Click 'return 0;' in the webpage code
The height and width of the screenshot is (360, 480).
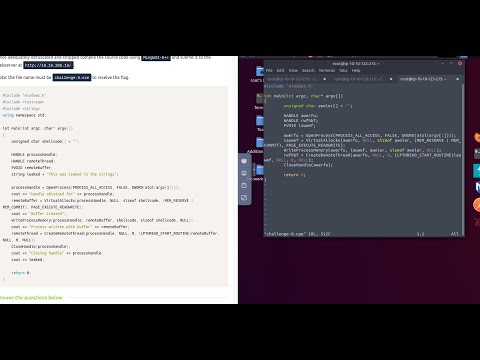[21, 273]
